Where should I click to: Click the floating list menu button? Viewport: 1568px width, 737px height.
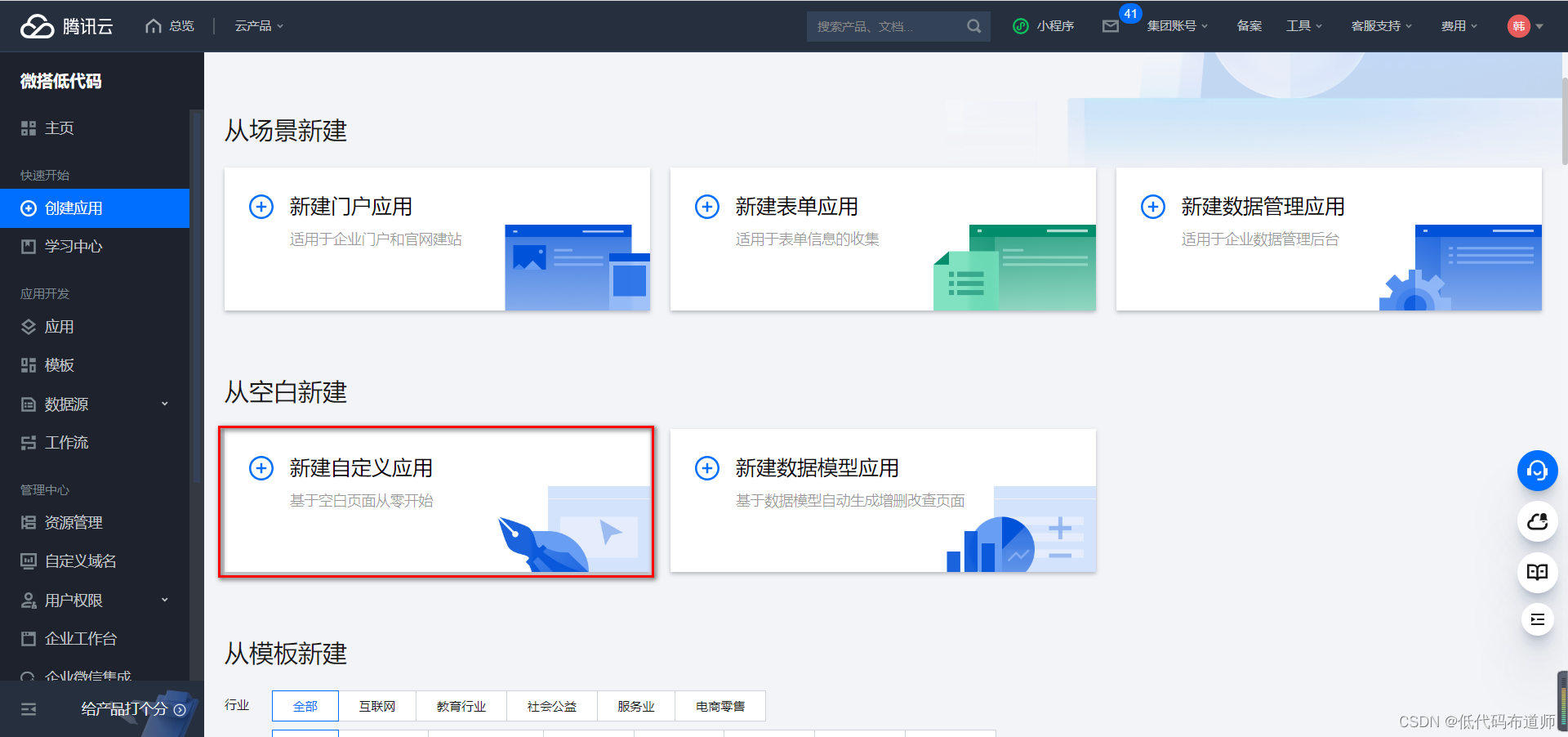[1538, 619]
